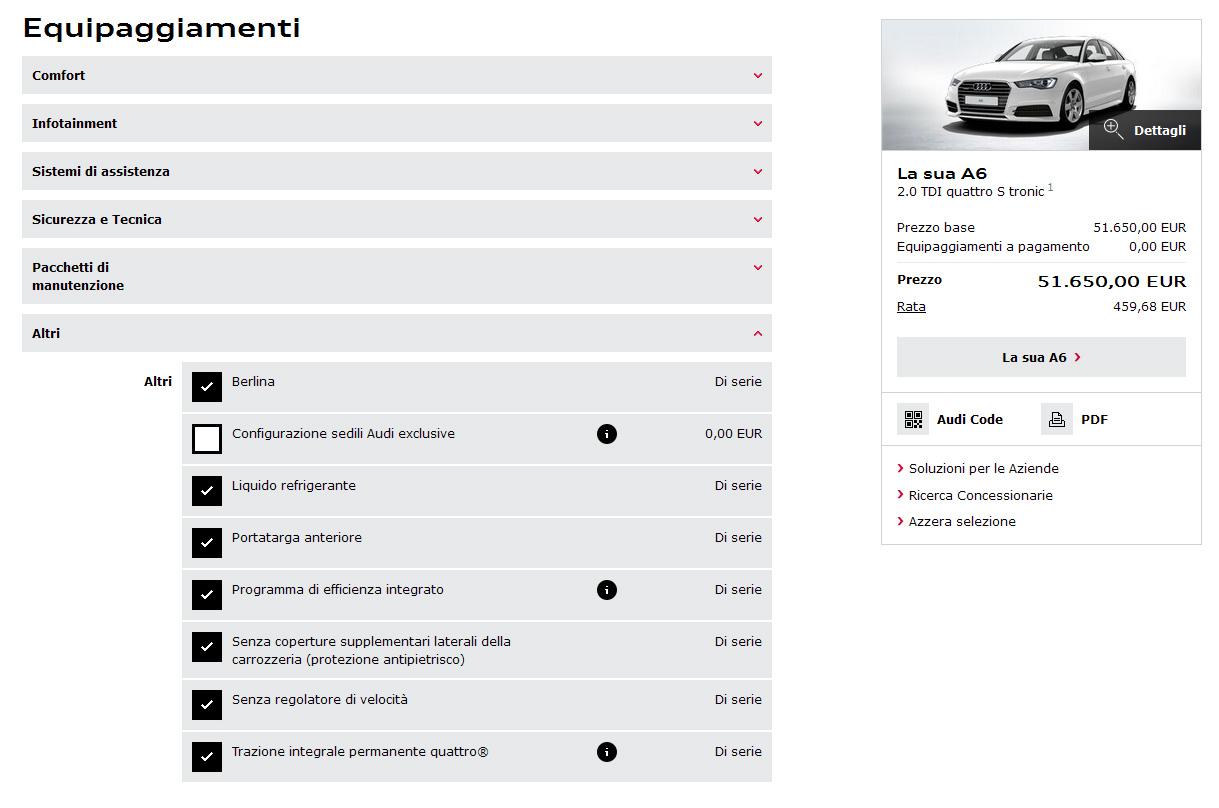Screen dimensions: 1219x808
Task: Click the 51.650,00 EUR total price
Action: coord(1112,282)
